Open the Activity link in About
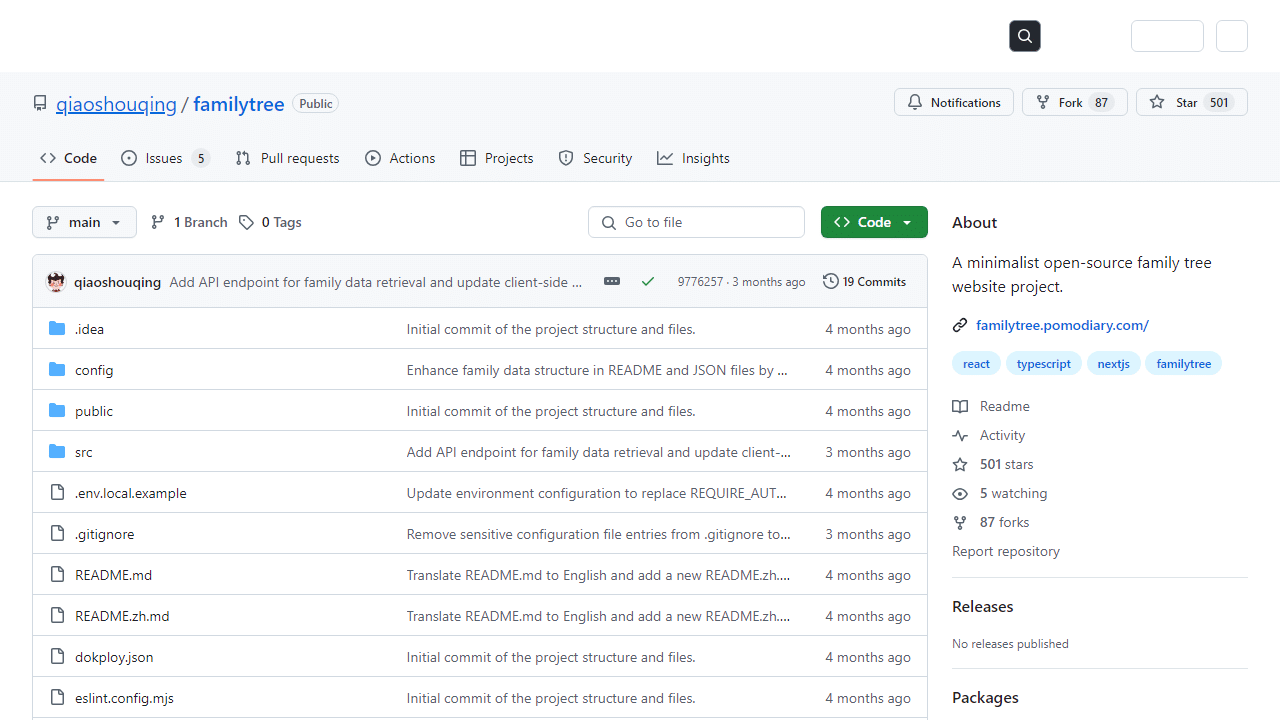 pos(989,435)
